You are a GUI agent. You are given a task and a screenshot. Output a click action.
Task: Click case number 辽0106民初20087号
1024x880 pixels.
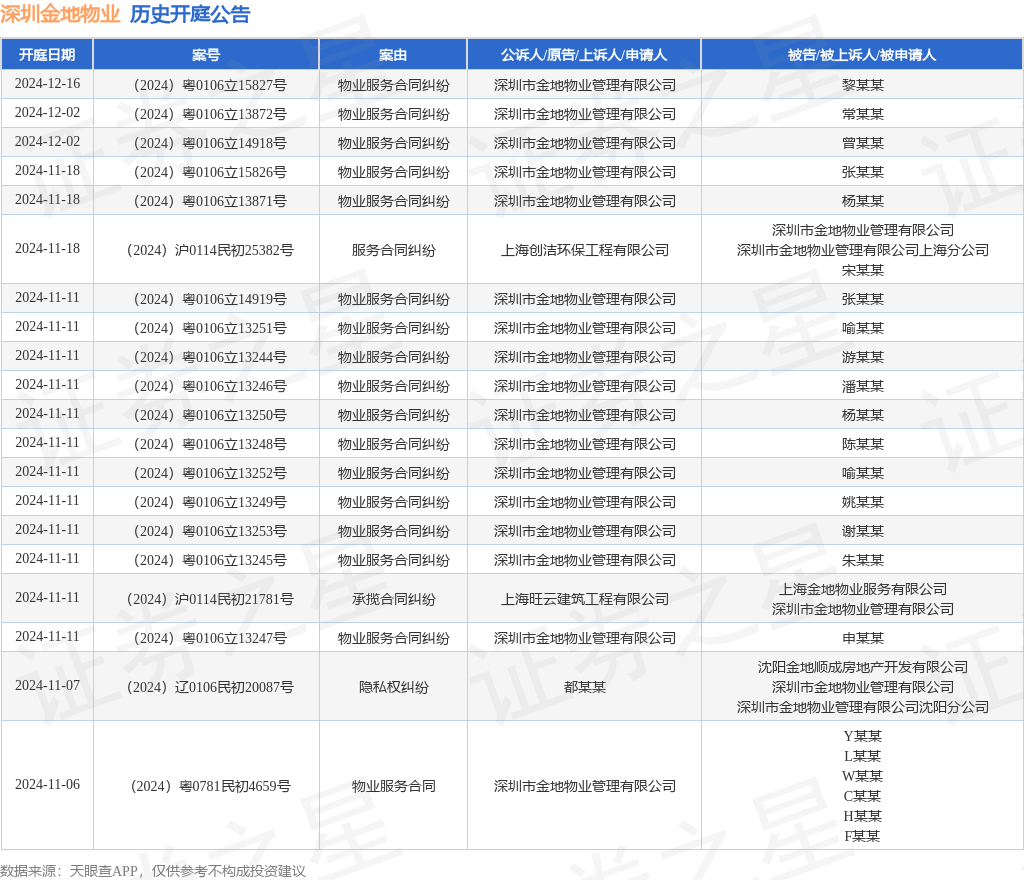click(x=210, y=687)
